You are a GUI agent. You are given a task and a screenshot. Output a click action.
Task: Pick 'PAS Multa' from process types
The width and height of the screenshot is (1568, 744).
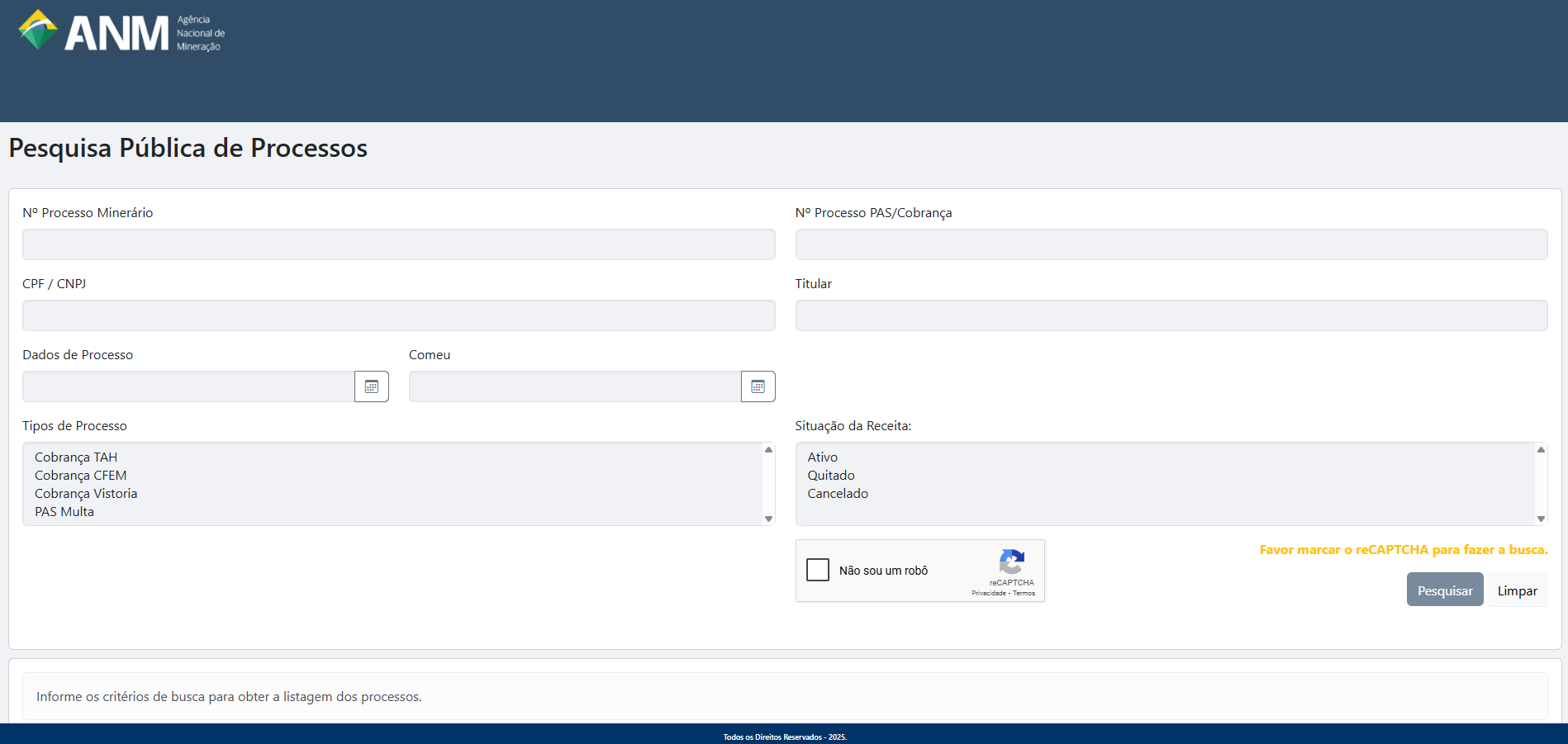(64, 512)
